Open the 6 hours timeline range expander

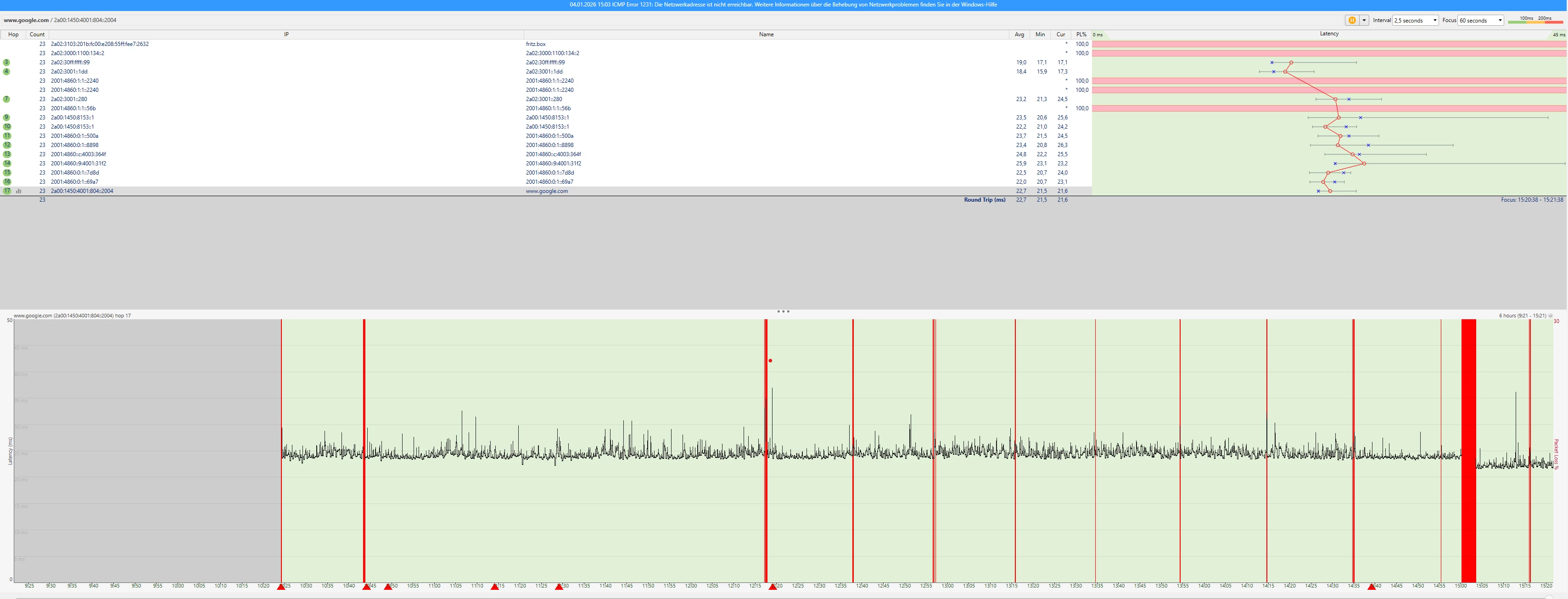1551,316
